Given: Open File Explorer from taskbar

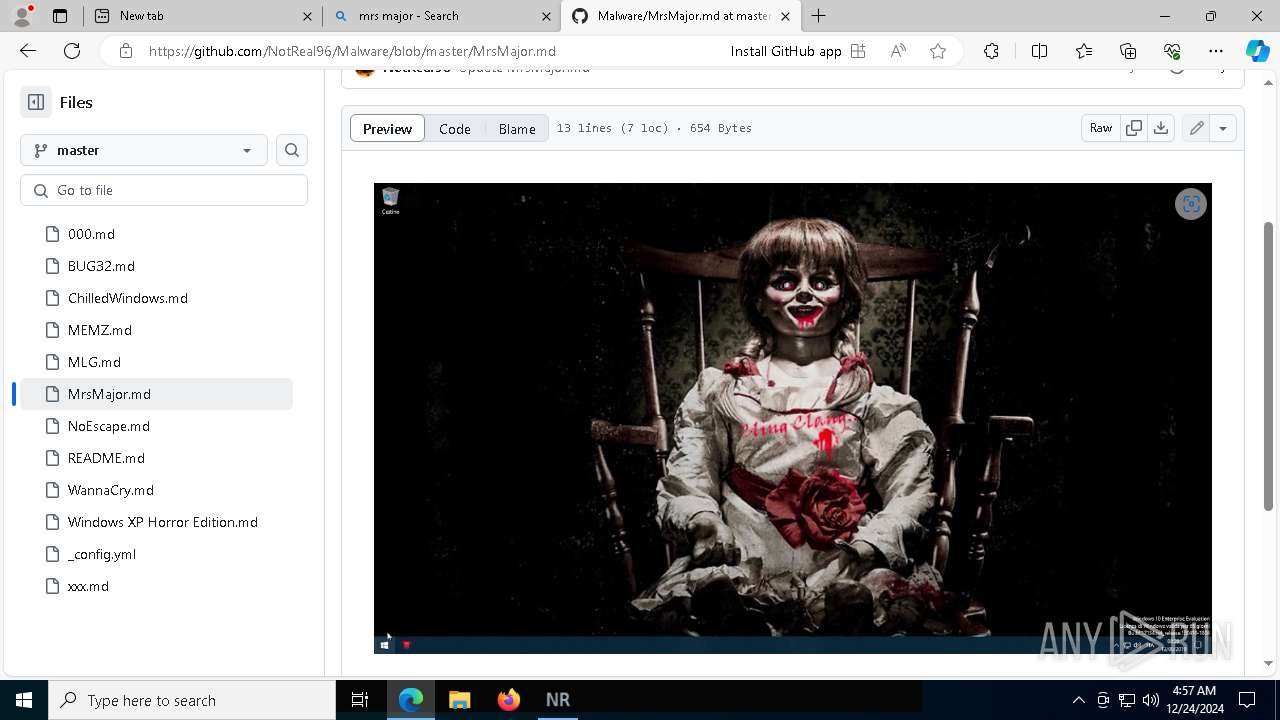Looking at the screenshot, I should point(459,700).
